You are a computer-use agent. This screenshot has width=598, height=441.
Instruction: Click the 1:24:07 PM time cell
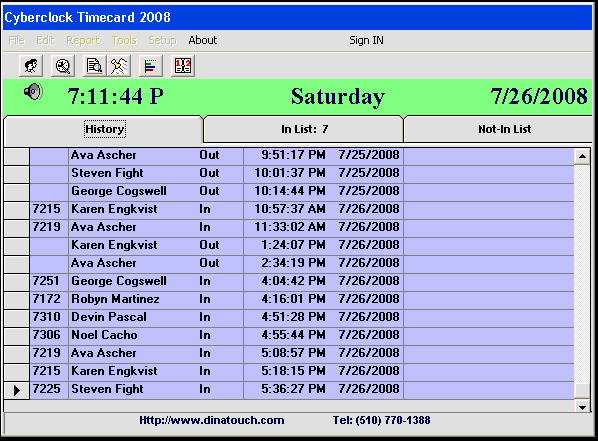tap(293, 245)
